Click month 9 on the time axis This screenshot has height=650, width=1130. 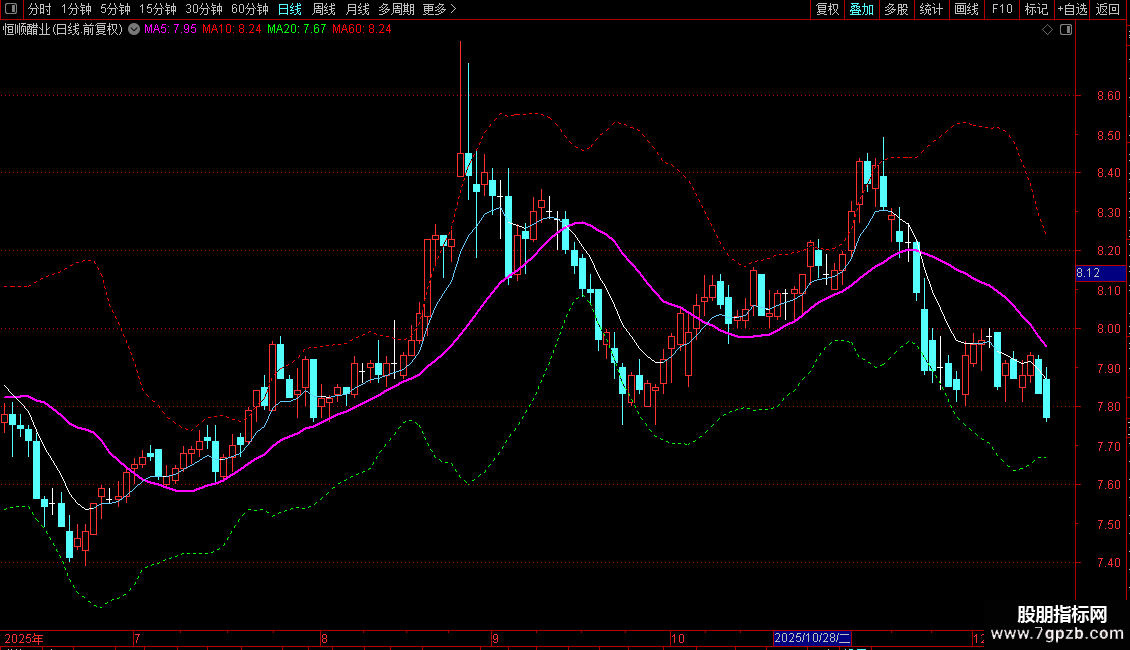(495, 638)
